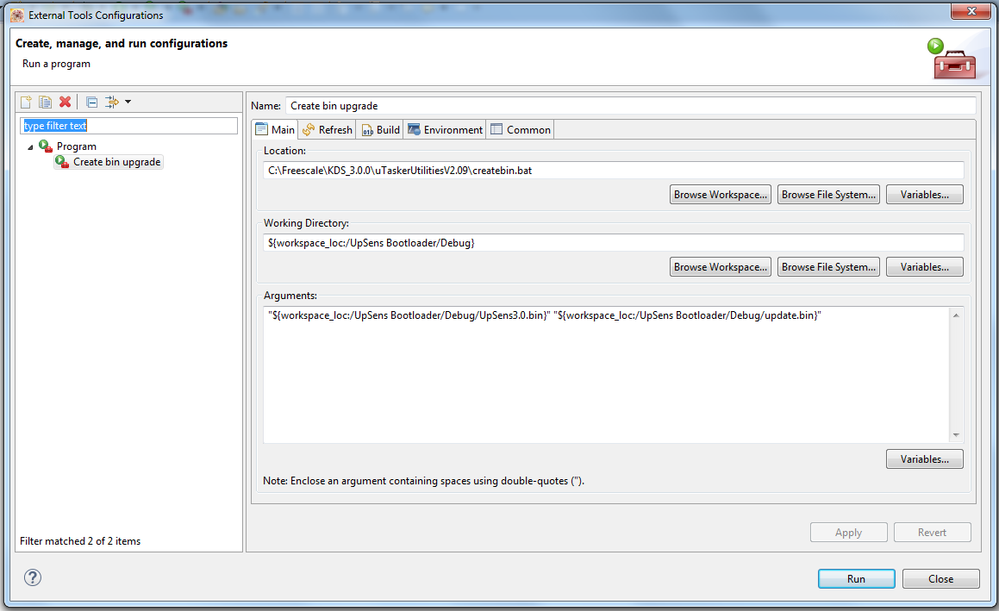The height and width of the screenshot is (611, 999).
Task: Click Browse File System under Location
Action: point(828,194)
